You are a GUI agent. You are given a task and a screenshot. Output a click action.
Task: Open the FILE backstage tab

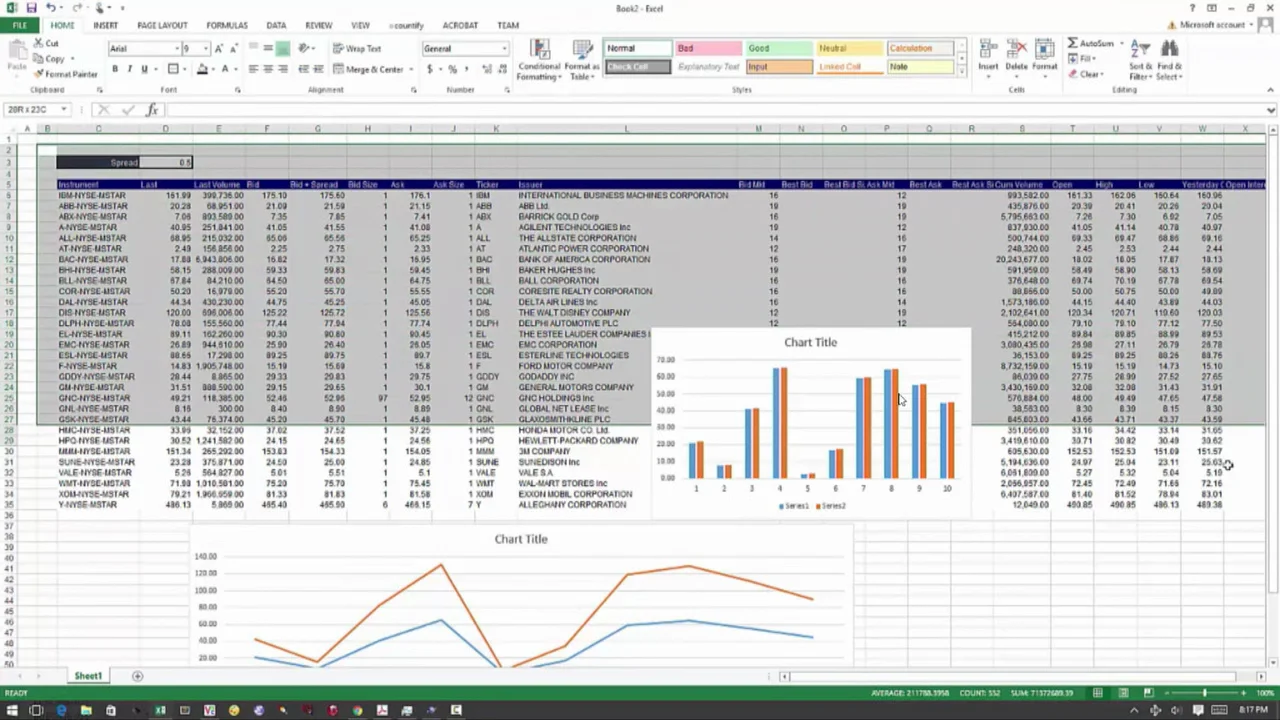point(19,25)
